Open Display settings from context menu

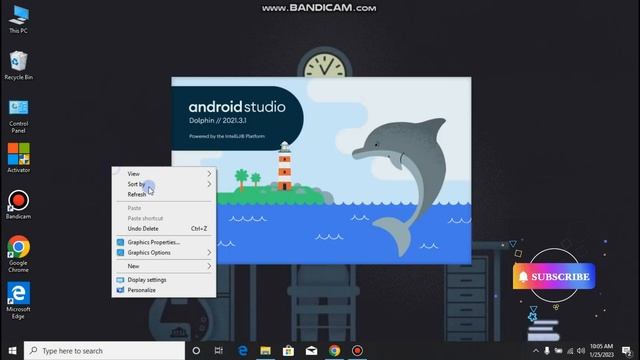coord(164,280)
